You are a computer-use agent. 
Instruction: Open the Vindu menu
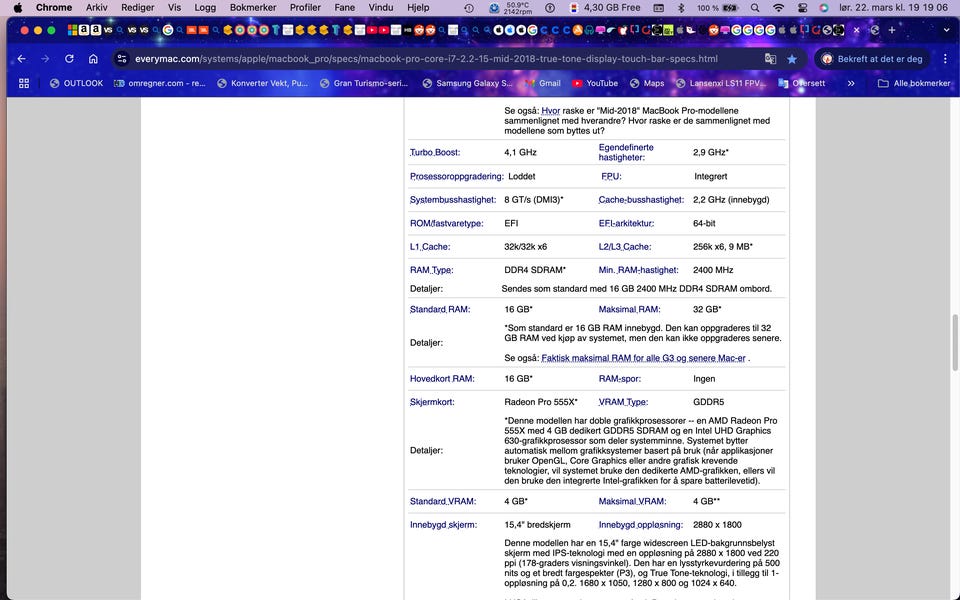[x=381, y=8]
